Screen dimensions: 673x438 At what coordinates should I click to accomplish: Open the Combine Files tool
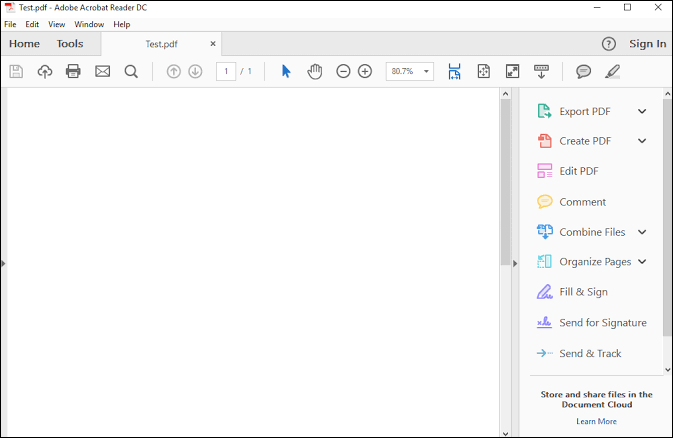pos(581,232)
